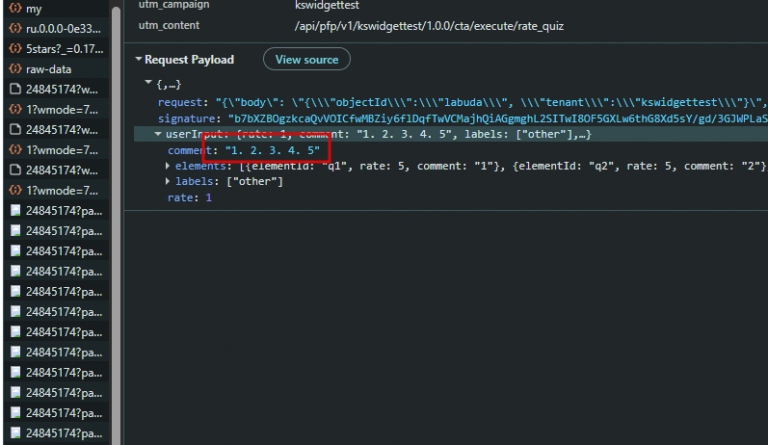Click the View source button
Screen dimensions: 768x445
tap(307, 59)
